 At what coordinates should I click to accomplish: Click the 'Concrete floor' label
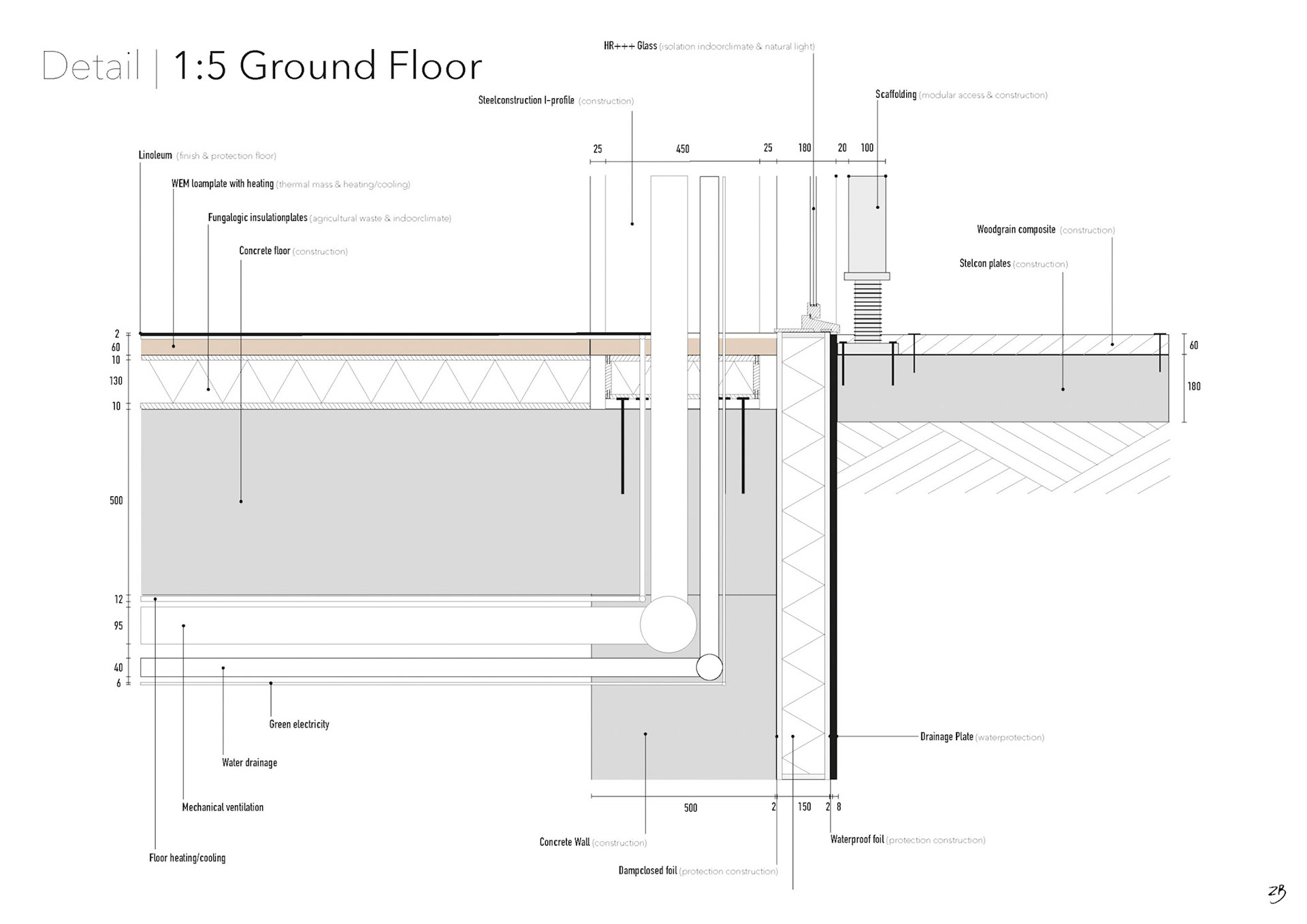click(x=264, y=251)
